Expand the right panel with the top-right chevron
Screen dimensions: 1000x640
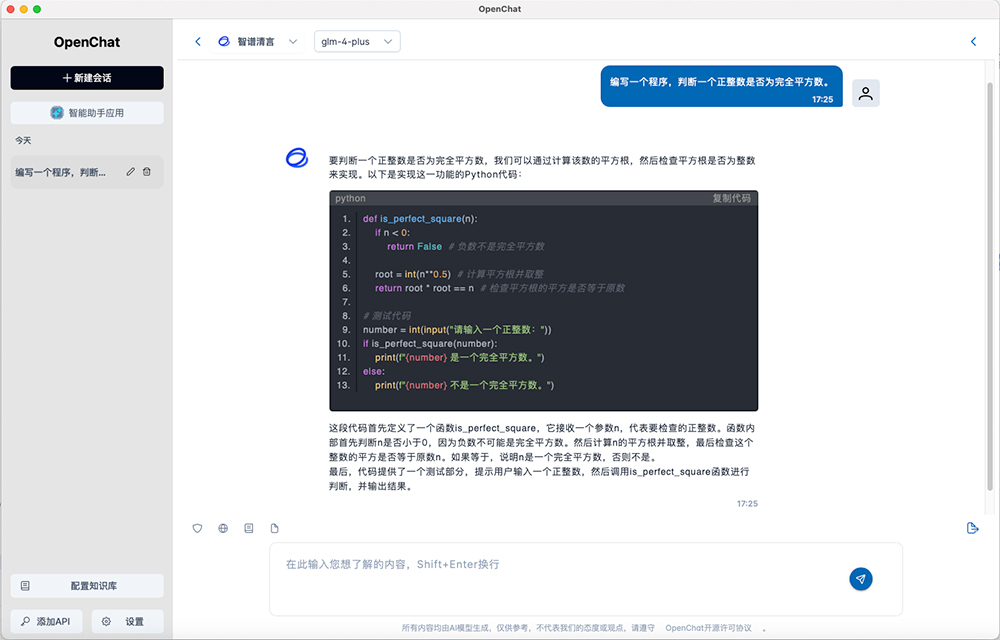click(x=974, y=42)
